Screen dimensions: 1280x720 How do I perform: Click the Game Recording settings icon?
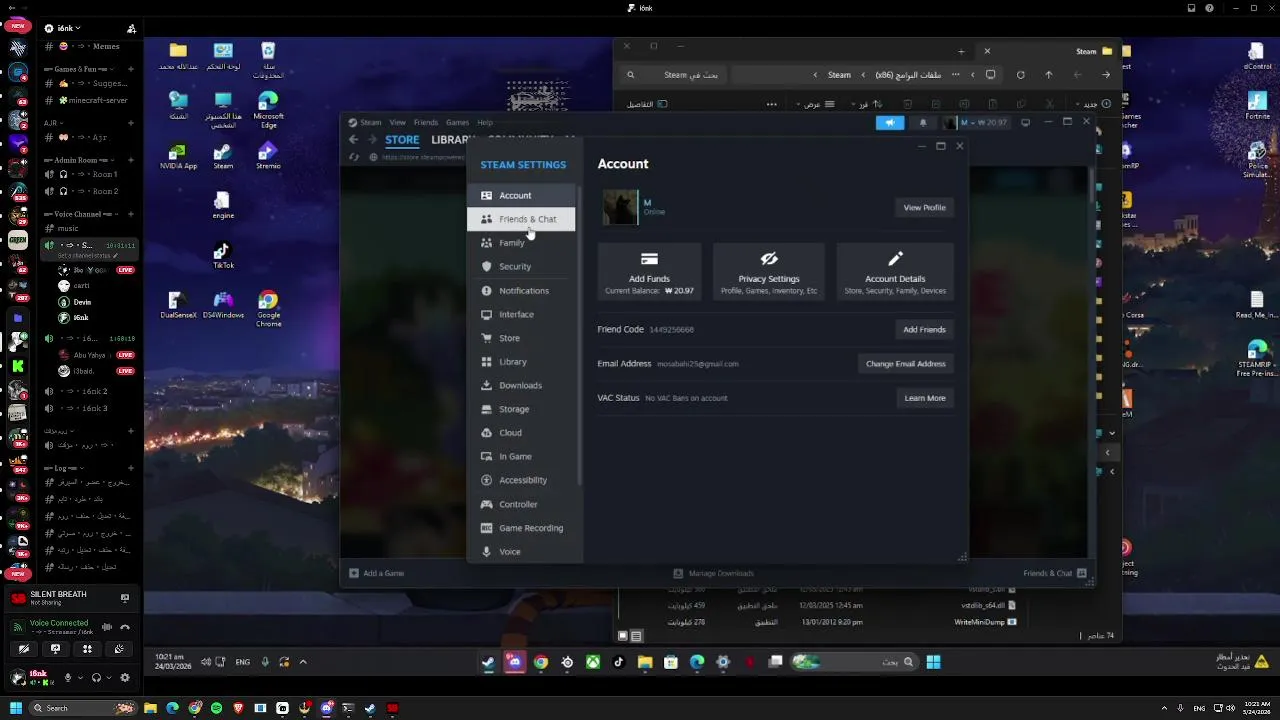pyautogui.click(x=487, y=528)
